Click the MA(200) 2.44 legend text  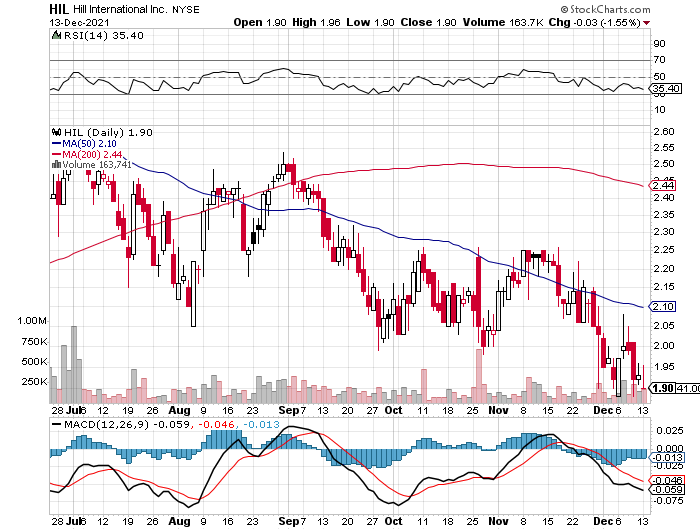pos(92,154)
